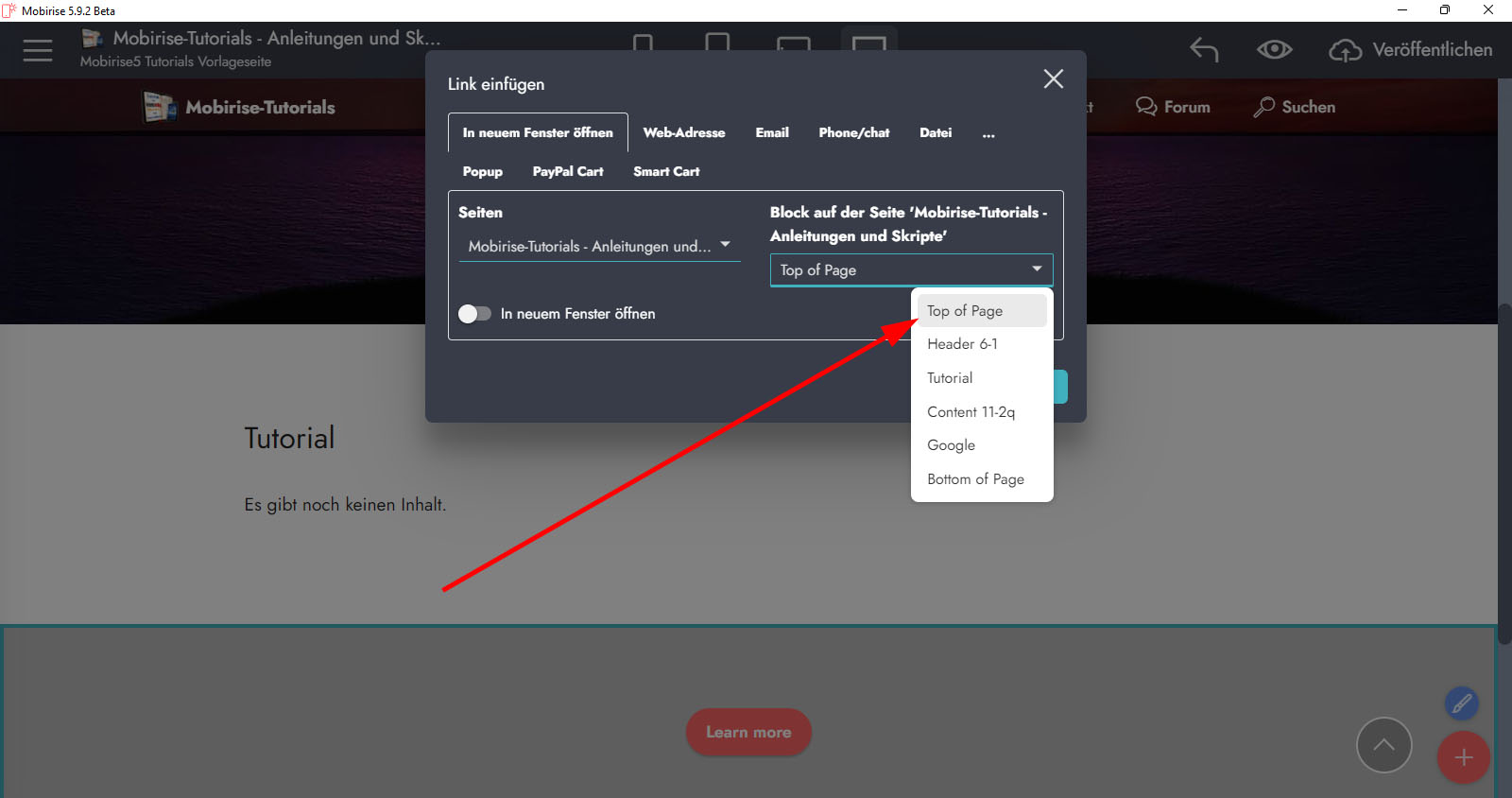Switch to the PayPal Cart tab
Screen dimensions: 1512x798
tap(568, 171)
